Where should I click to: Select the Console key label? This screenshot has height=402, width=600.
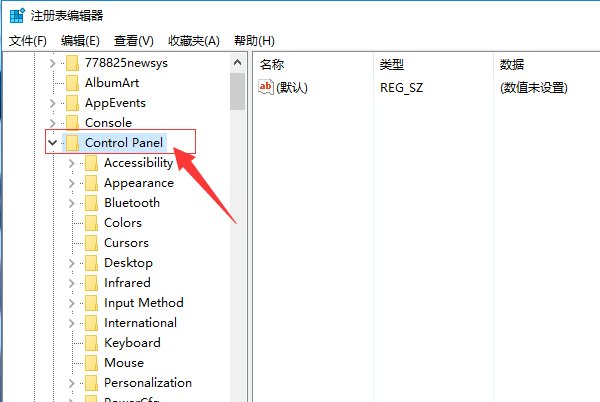tap(108, 123)
